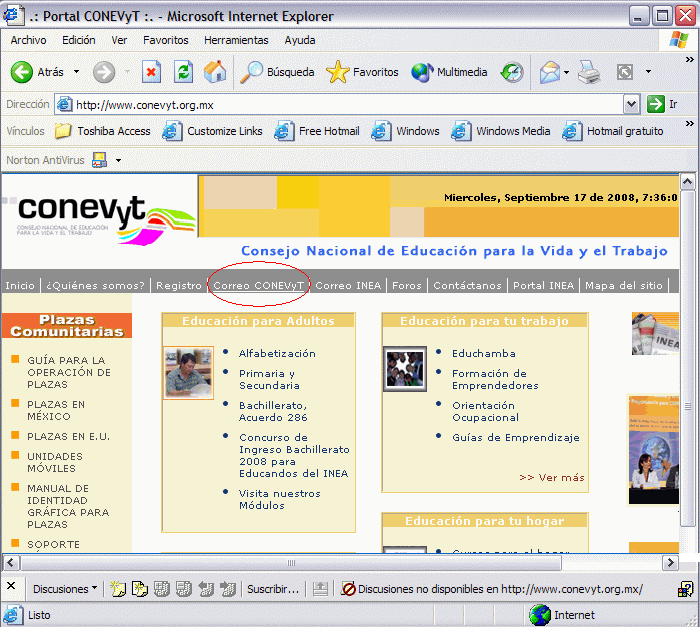This screenshot has width=700, height=627.
Task: Open the Herramientas menu
Action: click(x=236, y=40)
